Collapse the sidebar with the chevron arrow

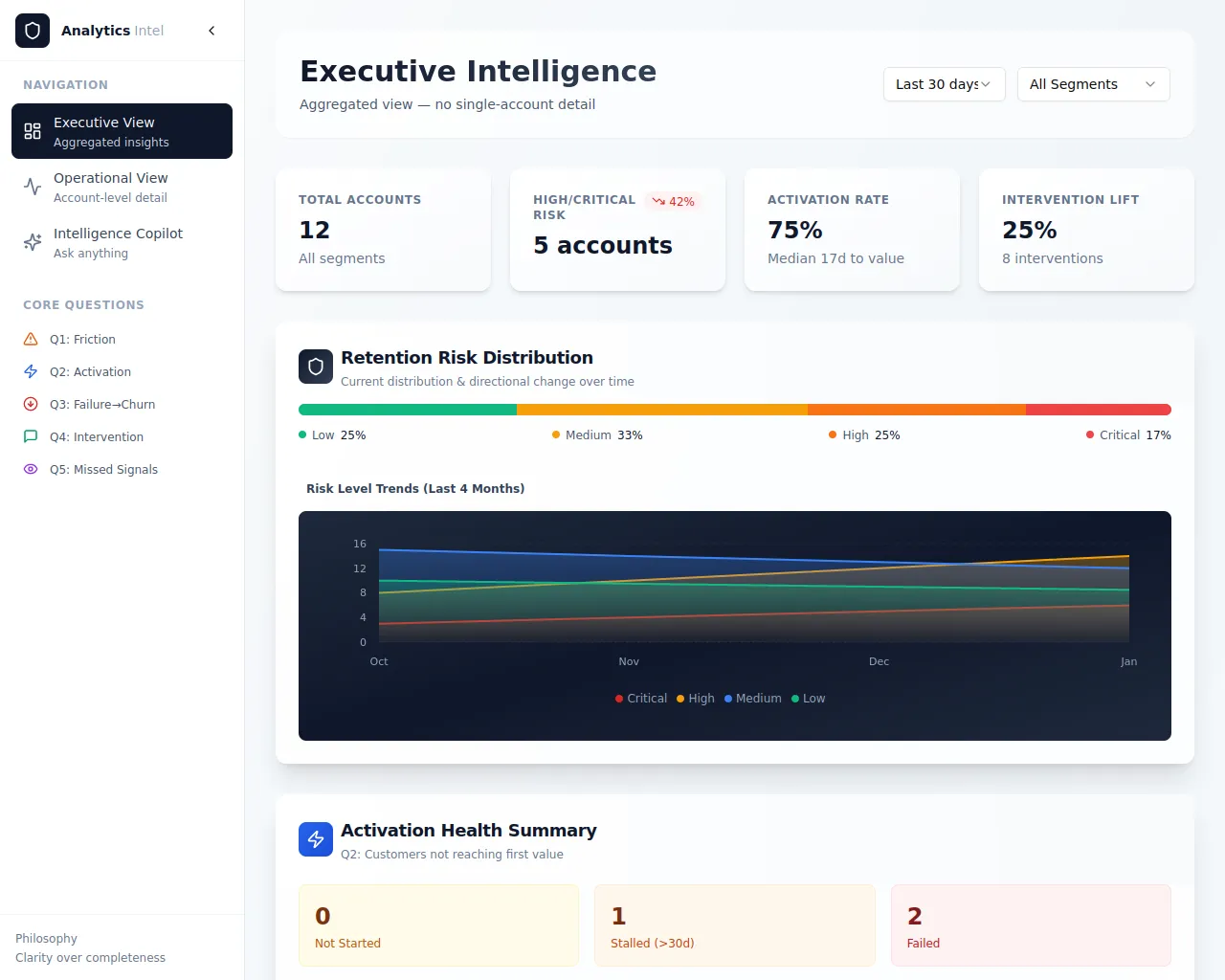point(212,31)
